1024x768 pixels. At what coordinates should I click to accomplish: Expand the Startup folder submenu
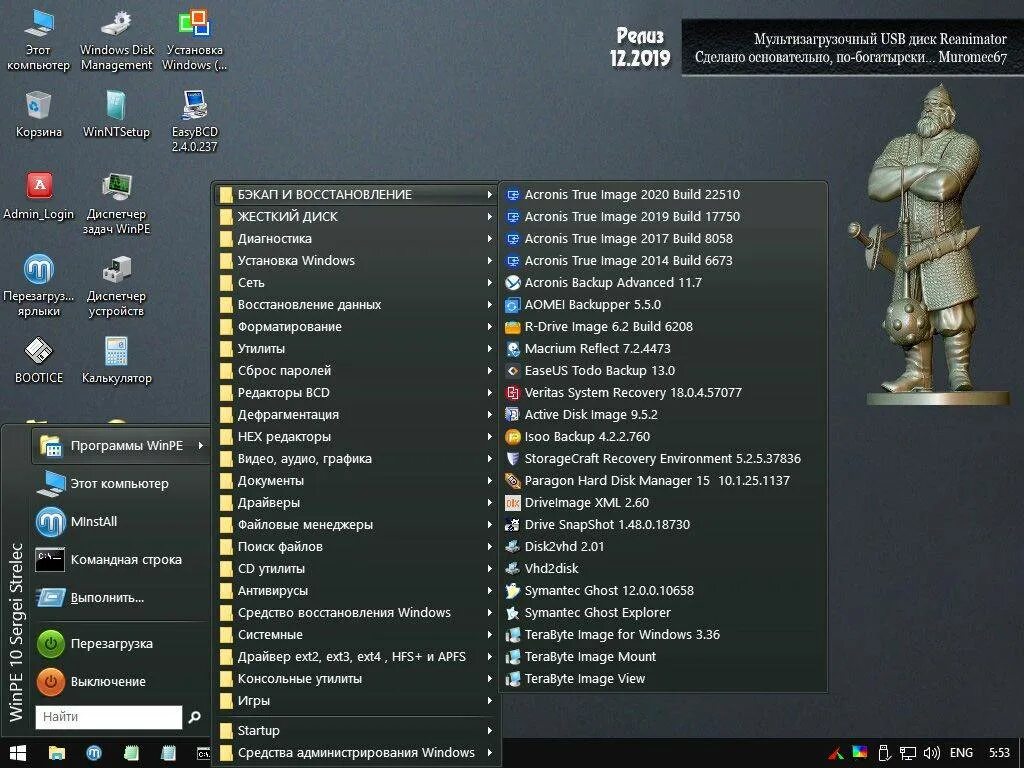356,731
